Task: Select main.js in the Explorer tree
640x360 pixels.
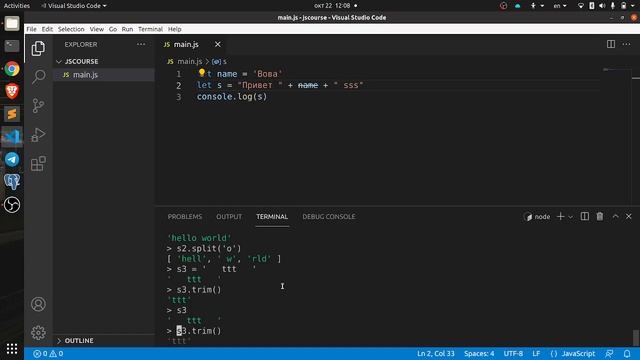Action: pyautogui.click(x=104, y=75)
